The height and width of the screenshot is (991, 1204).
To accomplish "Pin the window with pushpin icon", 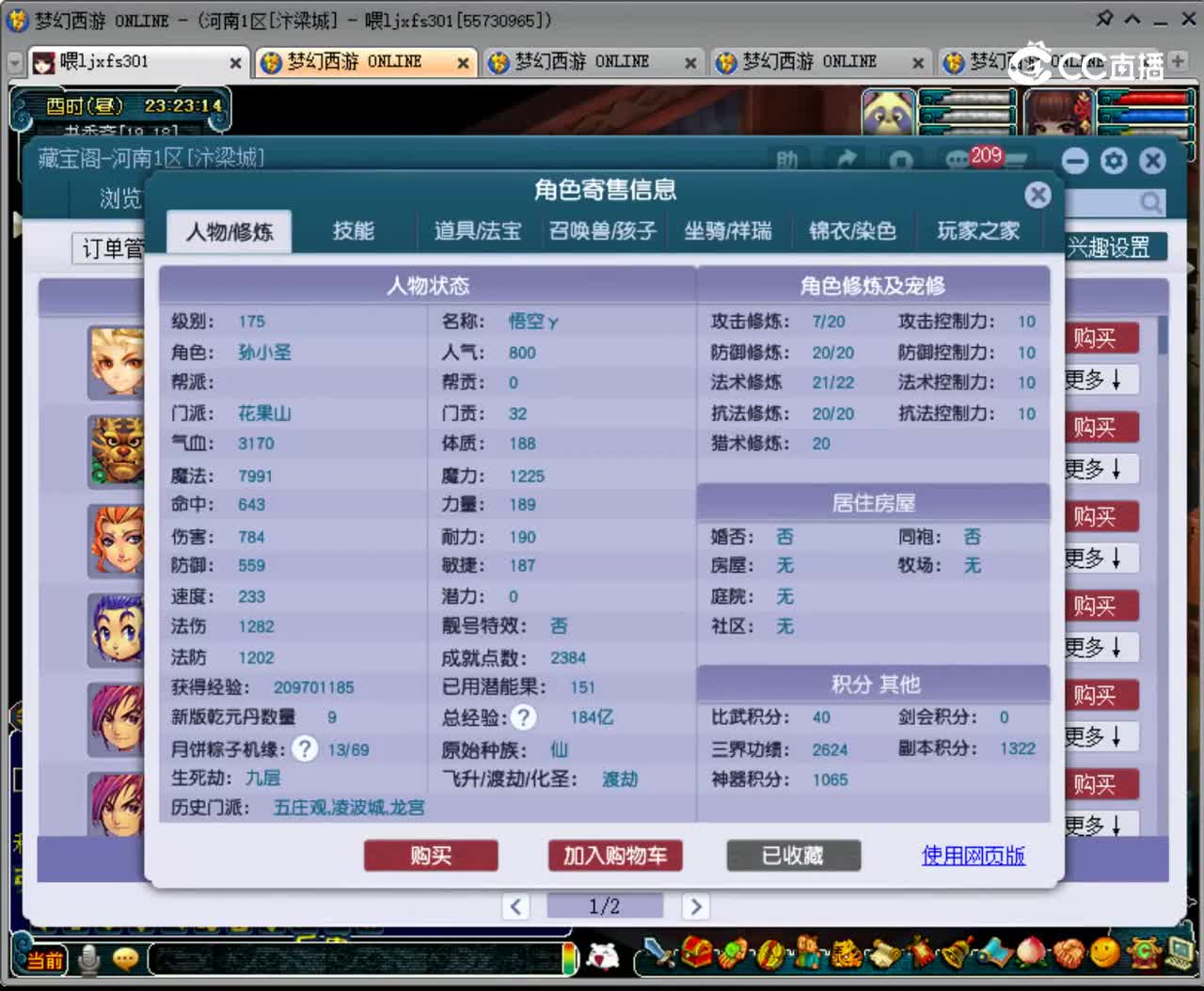I will pos(1104,18).
